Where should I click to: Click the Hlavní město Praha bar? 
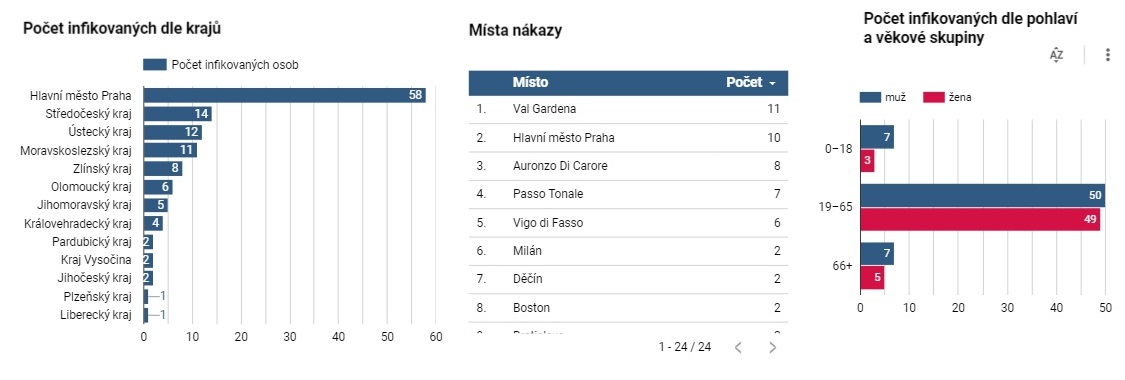[x=285, y=95]
